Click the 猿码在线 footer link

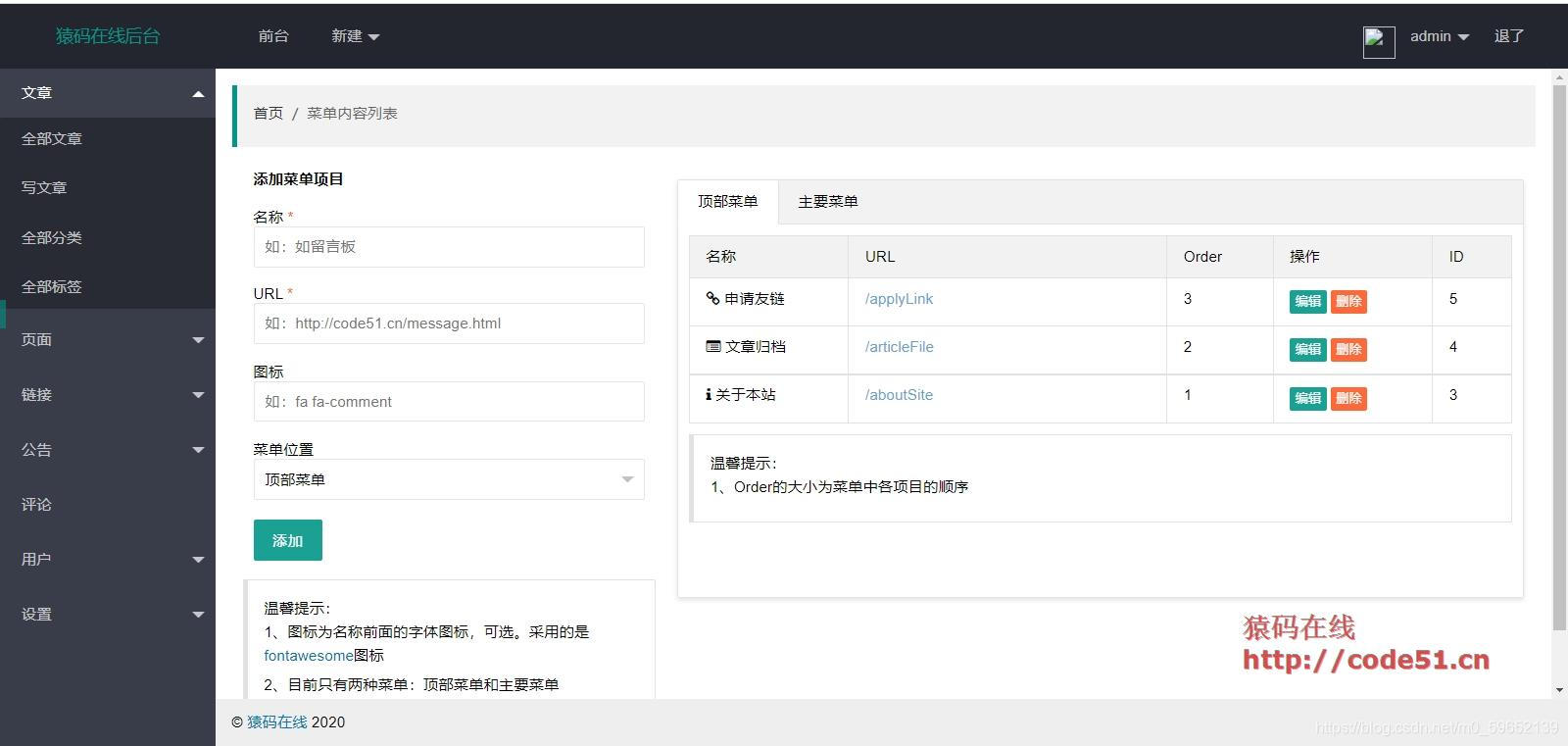[x=276, y=722]
